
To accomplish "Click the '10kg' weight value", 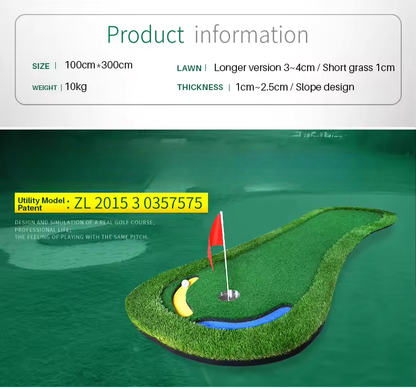I will [x=76, y=86].
